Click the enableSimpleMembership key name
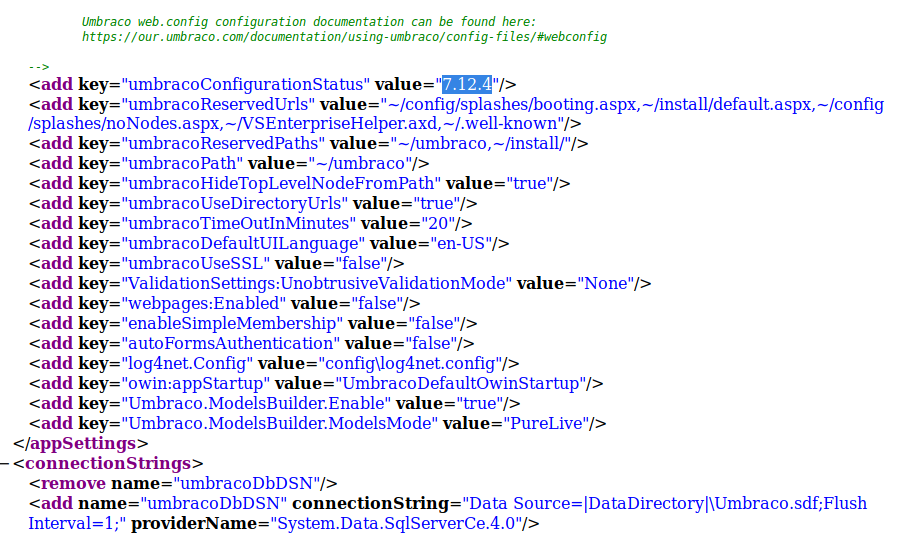 click(x=231, y=324)
